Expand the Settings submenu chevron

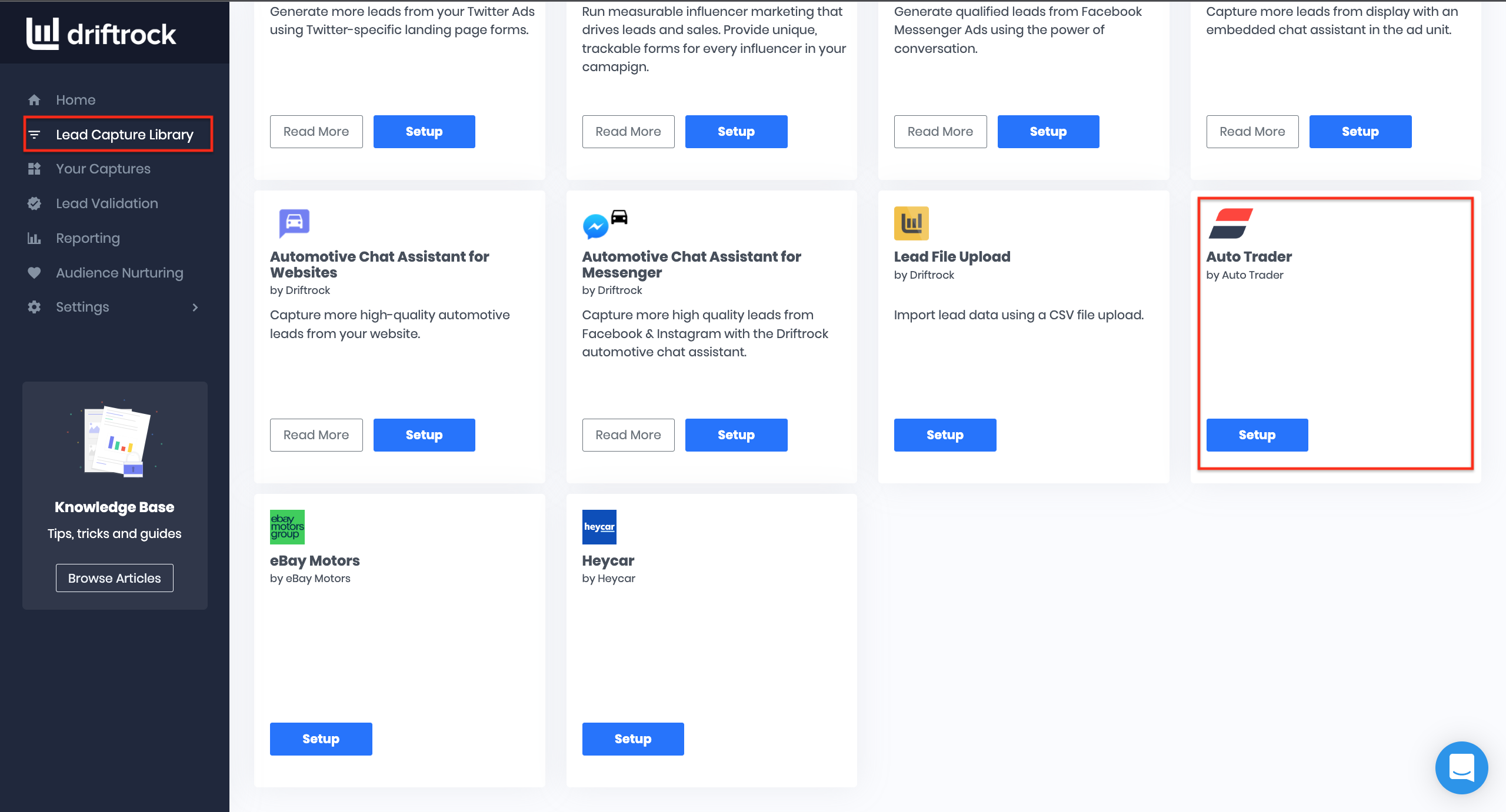tap(196, 307)
